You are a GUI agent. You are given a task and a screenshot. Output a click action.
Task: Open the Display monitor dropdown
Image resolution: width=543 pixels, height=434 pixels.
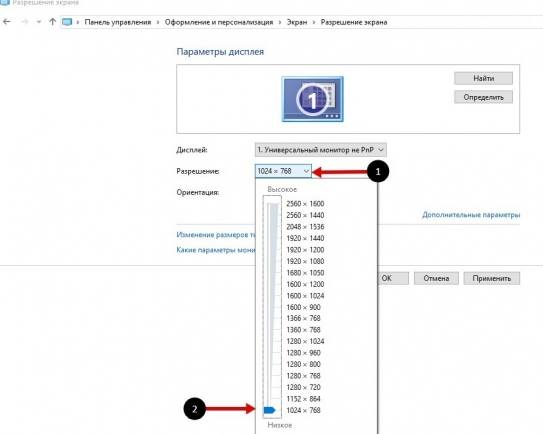pyautogui.click(x=321, y=150)
